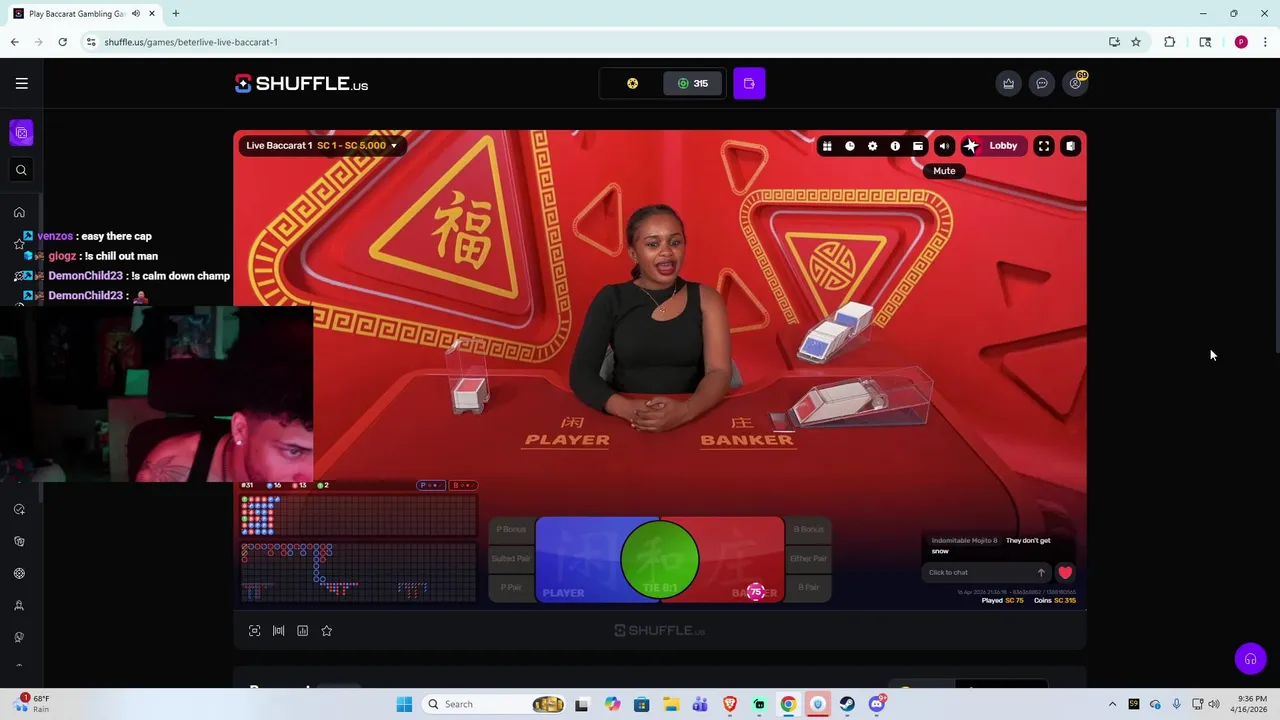Place an Either Pair side bet
1280x720 pixels.
808,558
